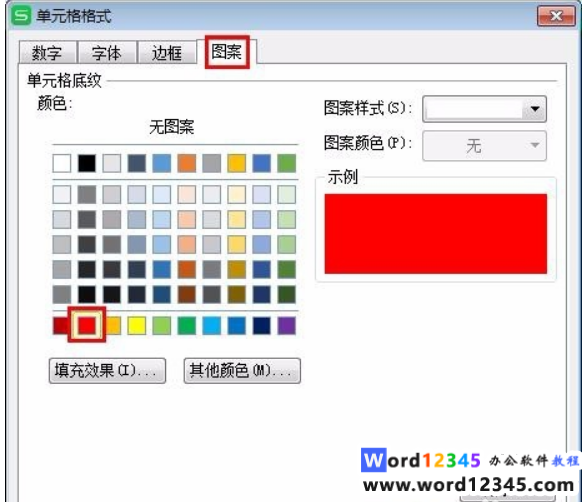Image resolution: width=584 pixels, height=502 pixels.
Task: Switch to the 边框 tab
Action: point(167,53)
